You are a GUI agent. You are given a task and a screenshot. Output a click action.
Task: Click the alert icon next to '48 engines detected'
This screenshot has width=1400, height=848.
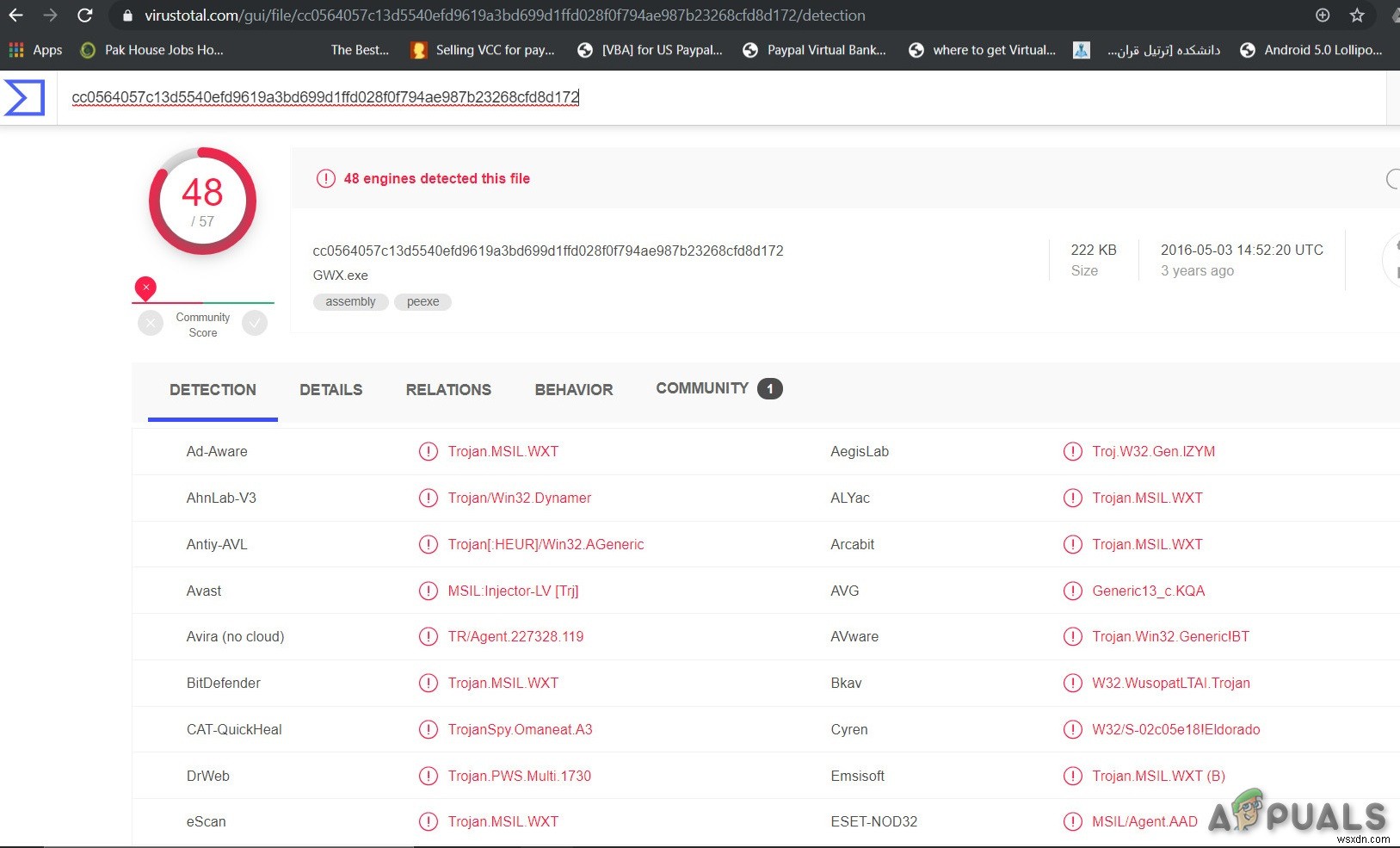pos(326,178)
